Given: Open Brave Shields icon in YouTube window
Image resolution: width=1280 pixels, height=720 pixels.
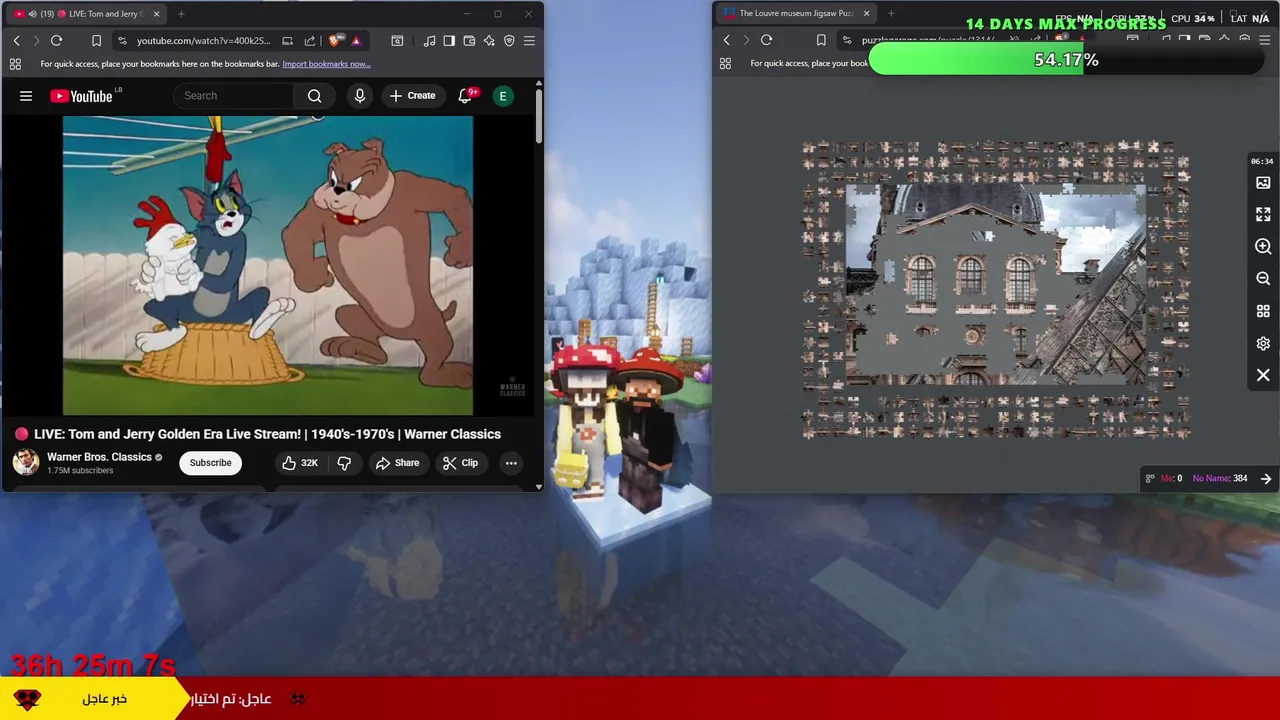Looking at the screenshot, I should (x=335, y=41).
